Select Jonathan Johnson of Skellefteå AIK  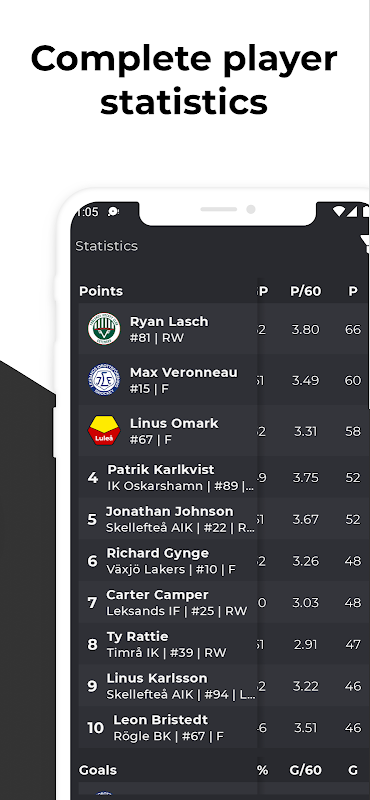(x=224, y=519)
